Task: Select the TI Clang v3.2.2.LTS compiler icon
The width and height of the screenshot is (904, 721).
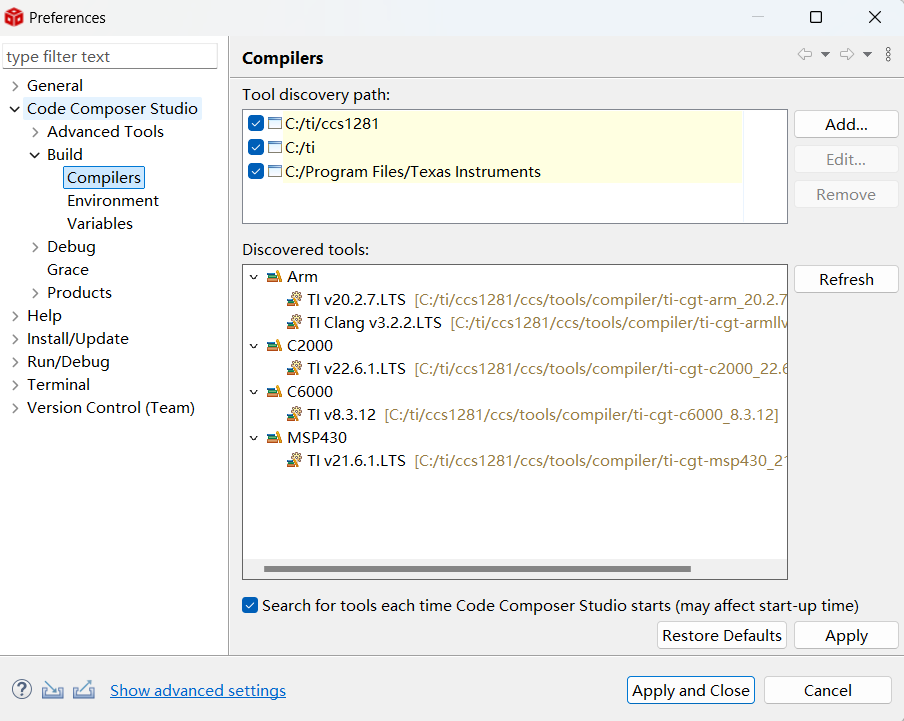Action: (294, 322)
